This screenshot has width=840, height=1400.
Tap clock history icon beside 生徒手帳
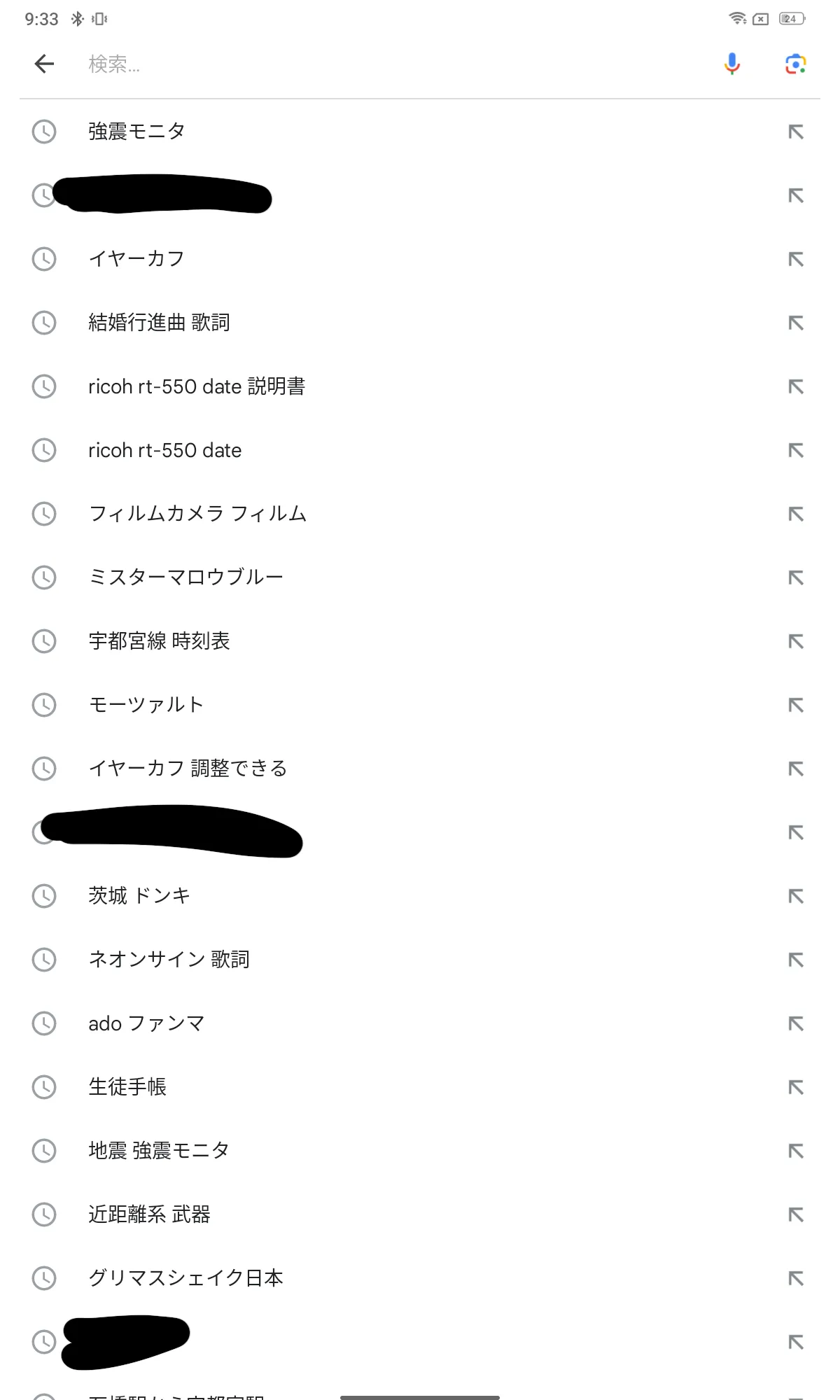44,1087
